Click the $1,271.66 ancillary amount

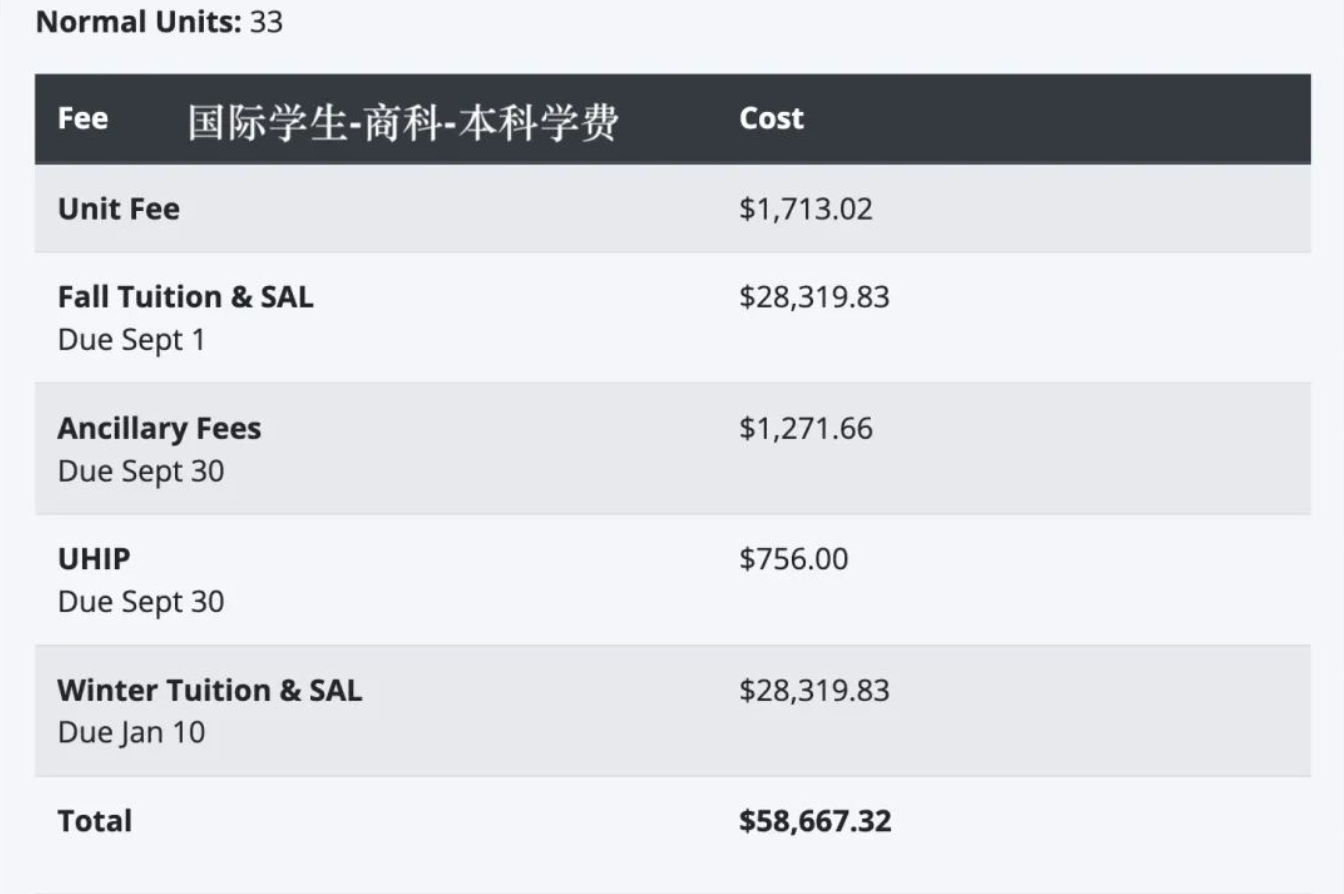[805, 428]
